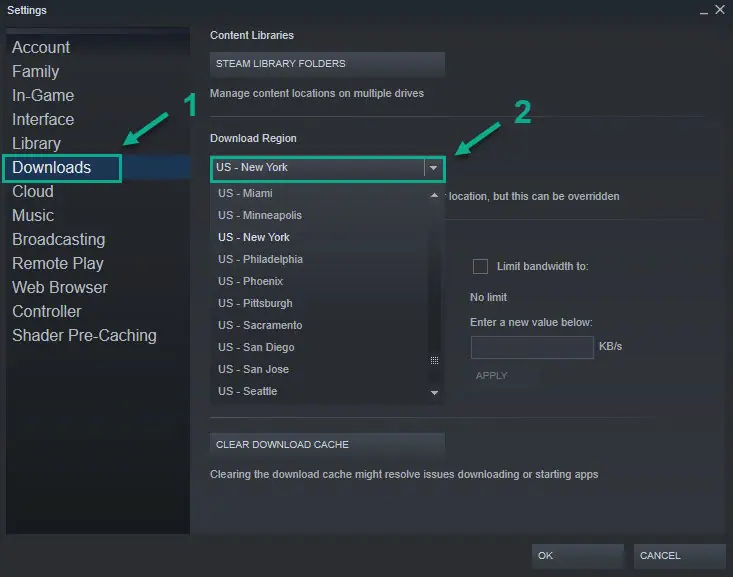
Task: Select US - Phoenix region
Action: tap(320, 281)
